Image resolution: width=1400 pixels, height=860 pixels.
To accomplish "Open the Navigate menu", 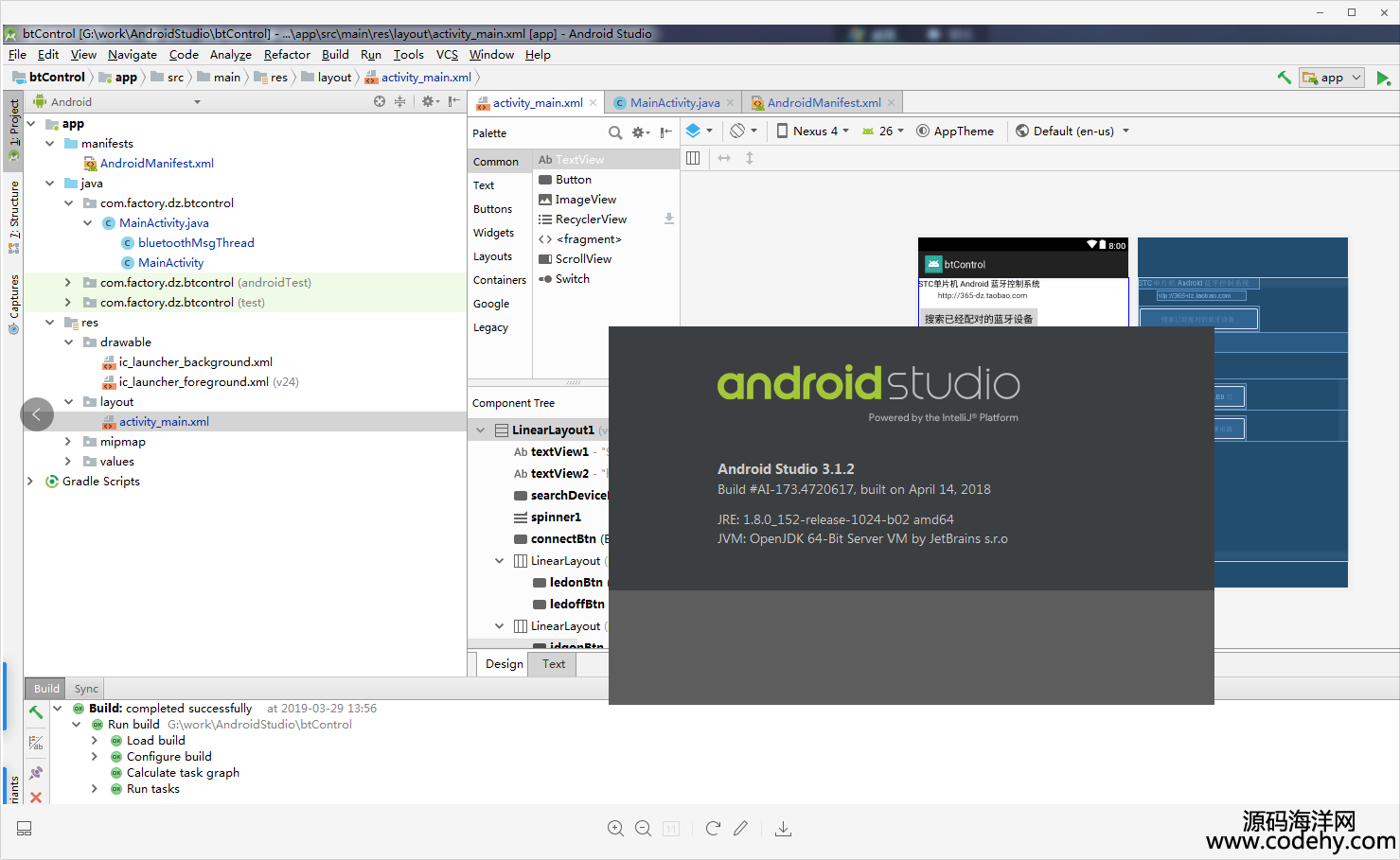I will click(133, 55).
